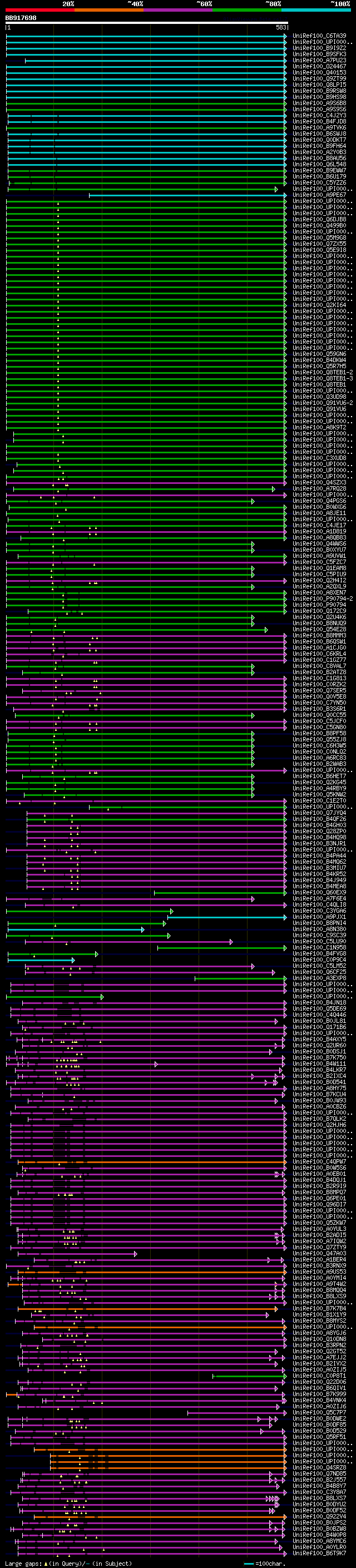Select hit UniRef100_Q171B6
Image resolution: width=356 pixels, height=1568 pixels.
(319, 1027)
